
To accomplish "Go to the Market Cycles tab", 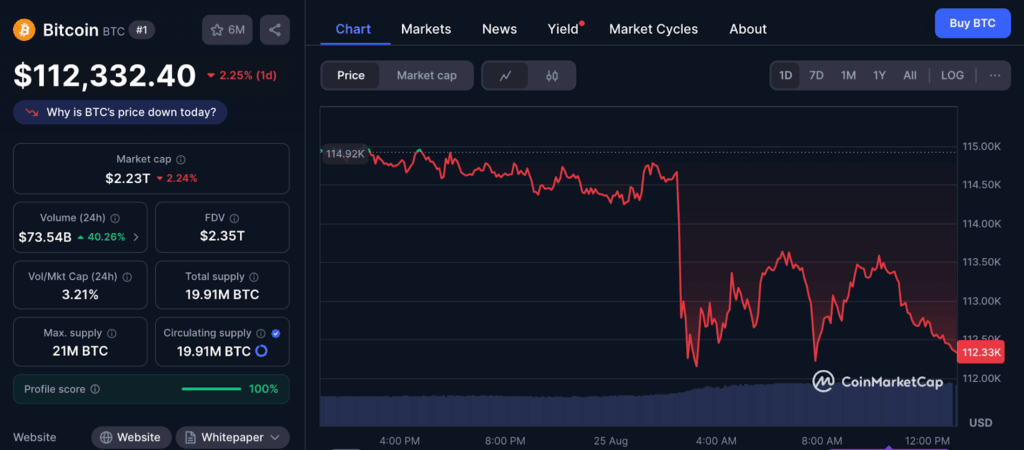I will 653,29.
